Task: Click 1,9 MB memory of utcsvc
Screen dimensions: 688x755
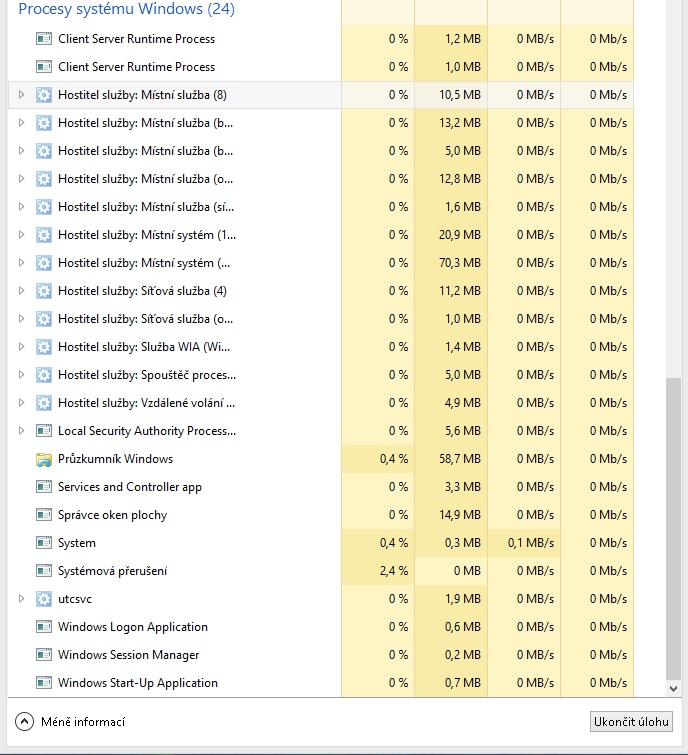Action: tap(463, 599)
